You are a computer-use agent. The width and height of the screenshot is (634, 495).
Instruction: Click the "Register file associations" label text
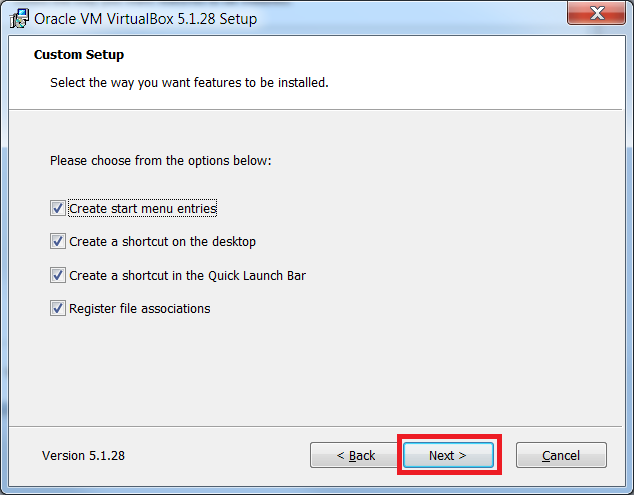pyautogui.click(x=139, y=309)
